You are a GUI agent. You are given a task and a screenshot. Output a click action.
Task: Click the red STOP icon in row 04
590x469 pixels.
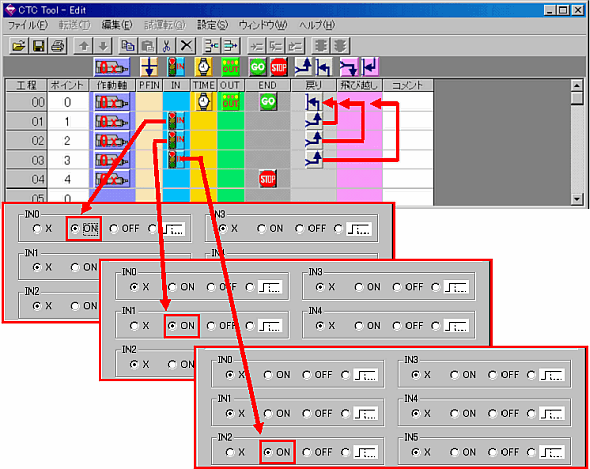pos(268,179)
